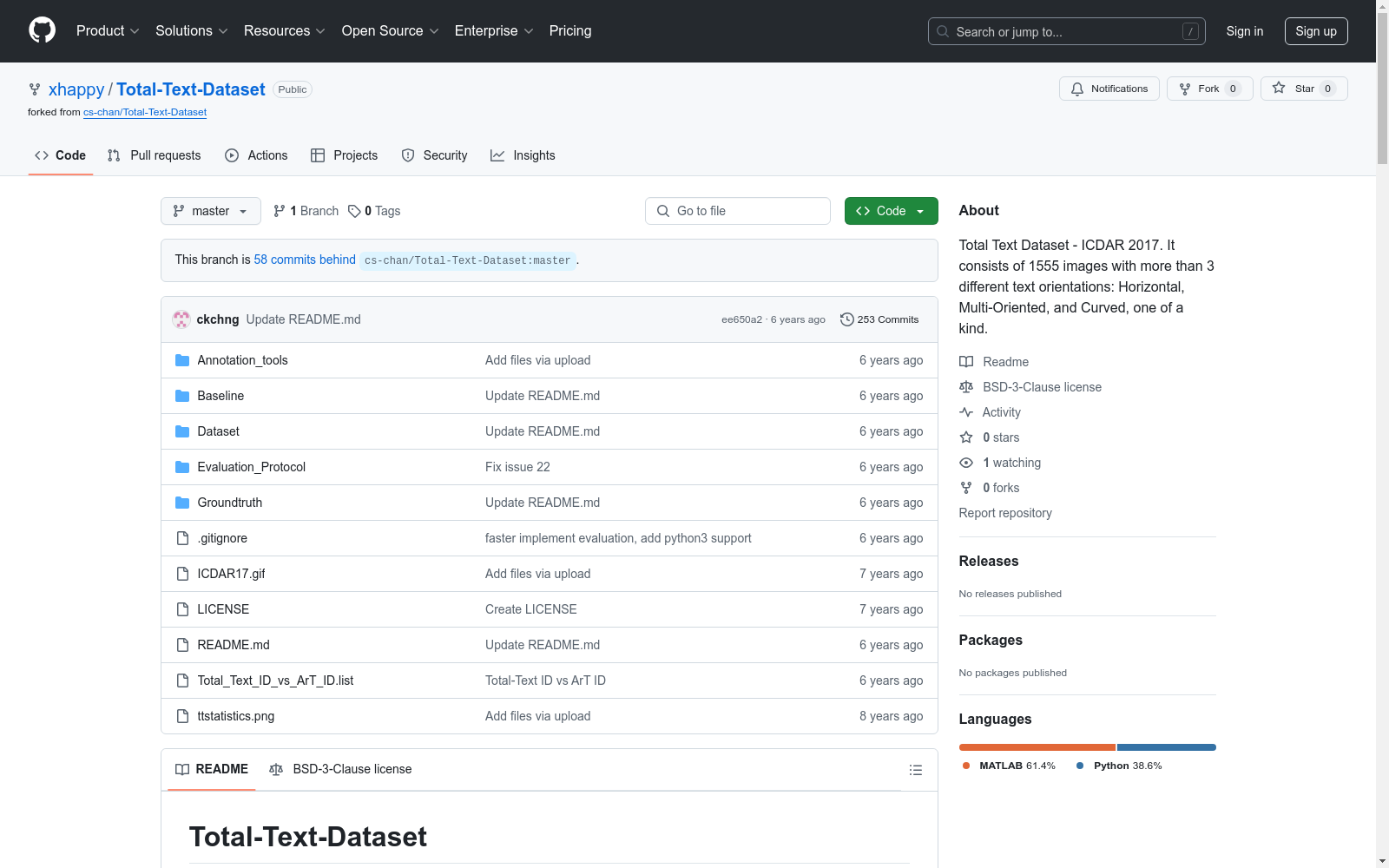The image size is (1389, 868).
Task: Switch to the Code tab
Action: 61,155
